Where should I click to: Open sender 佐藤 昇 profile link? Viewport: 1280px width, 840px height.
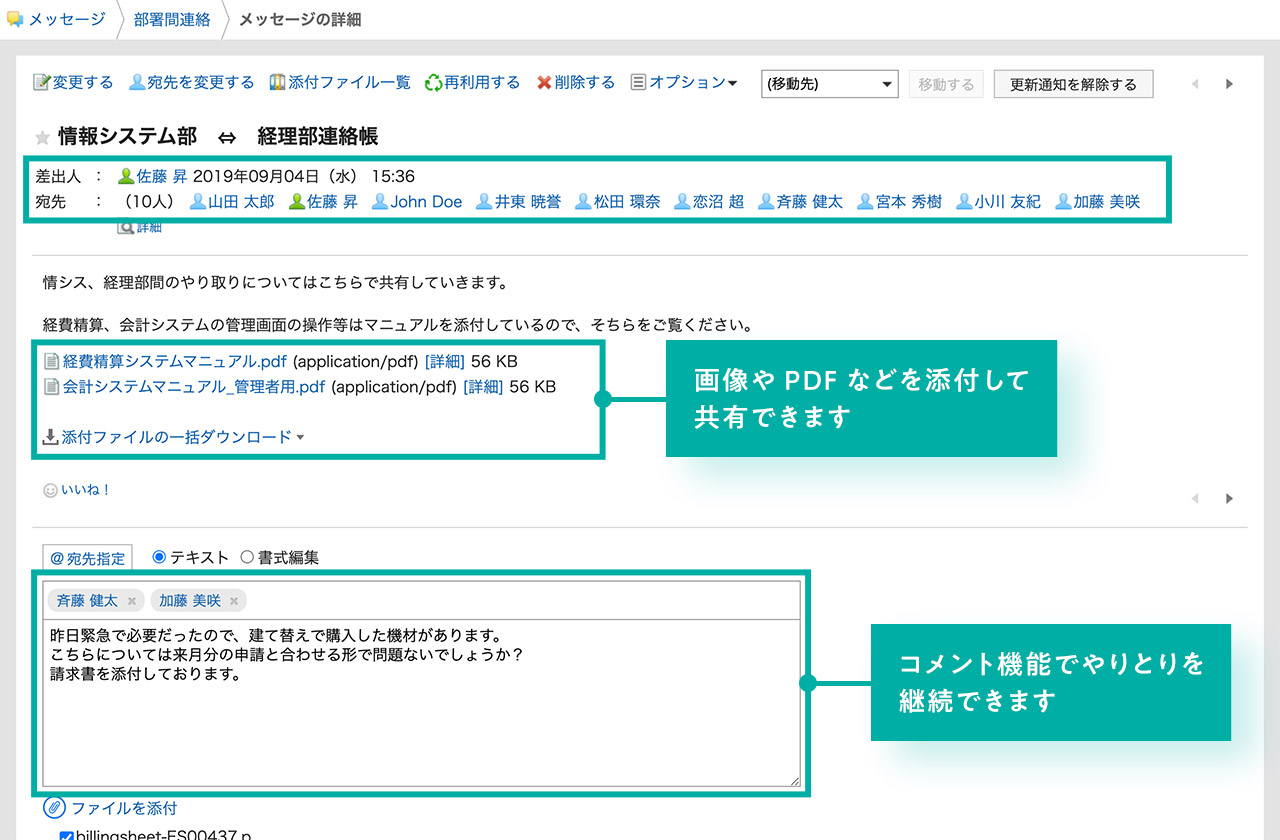(x=162, y=176)
